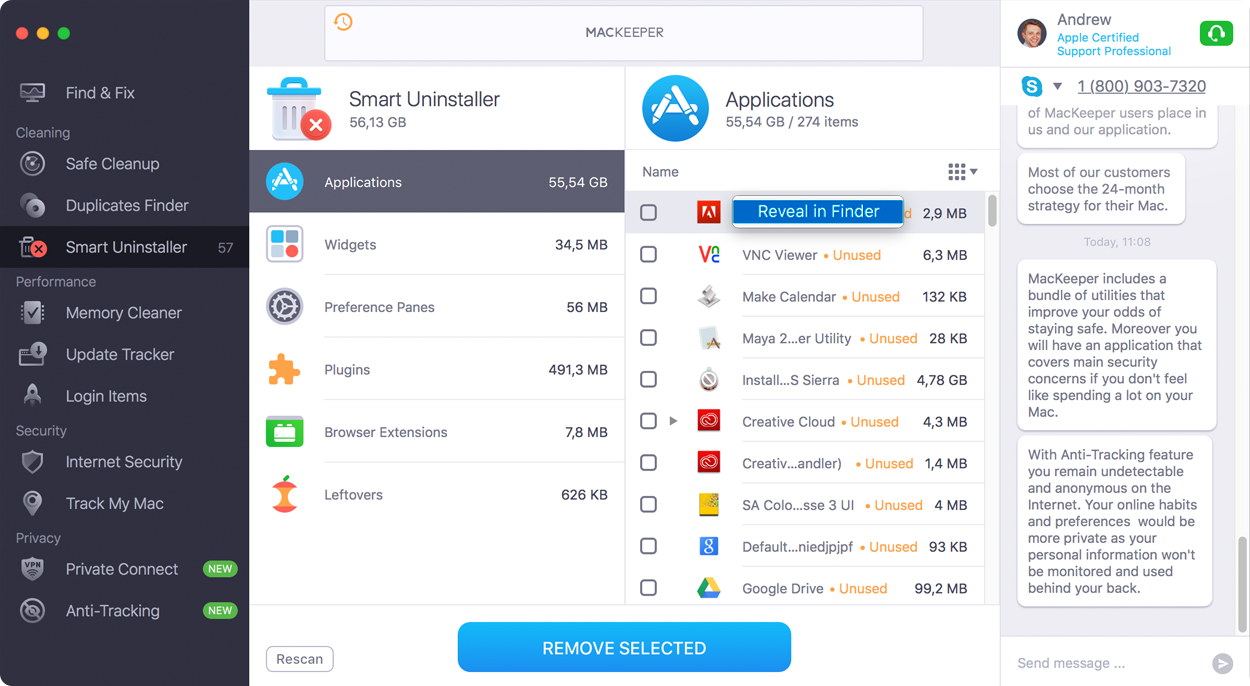1250x686 pixels.
Task: Click the Find & Fix monitor icon
Action: (32, 93)
